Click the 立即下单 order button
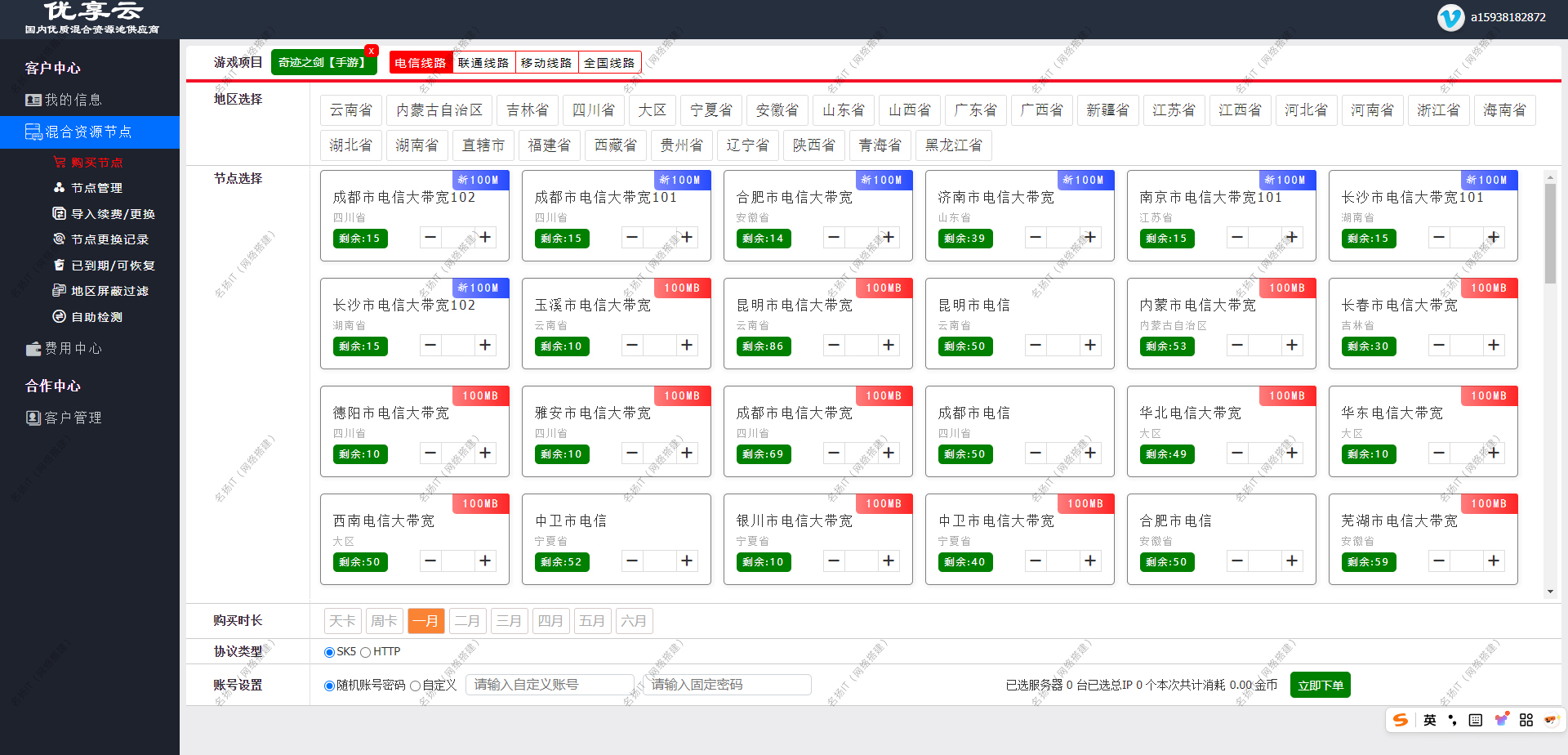This screenshot has width=1568, height=755. 1320,685
